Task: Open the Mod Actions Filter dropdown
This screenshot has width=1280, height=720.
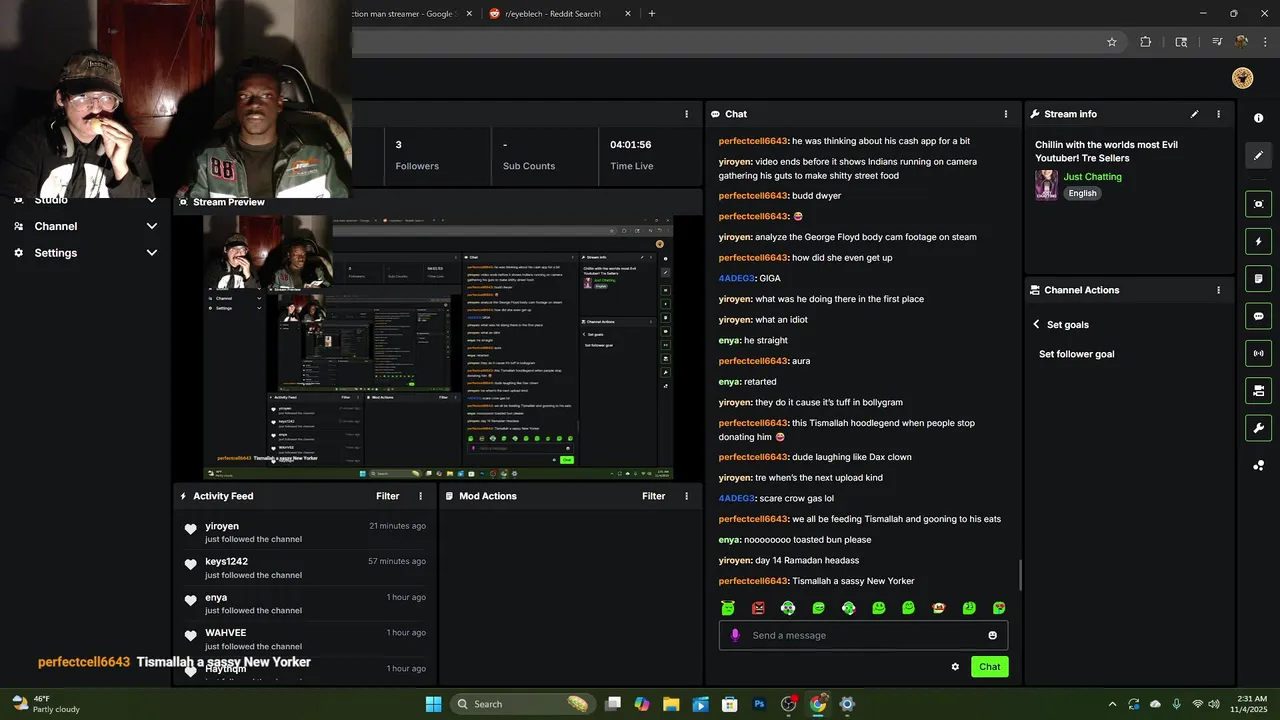Action: tap(654, 496)
